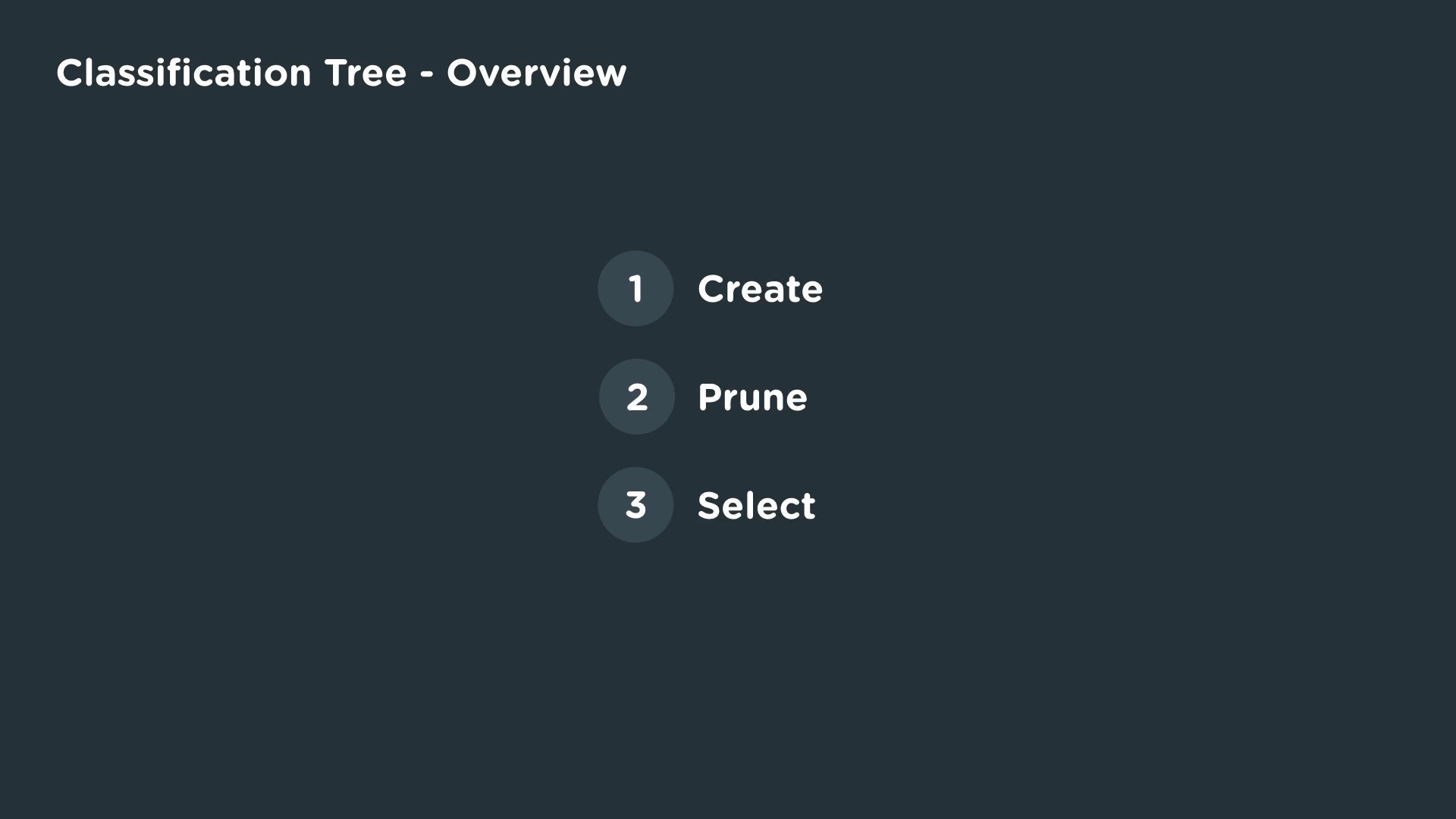Select the Prune step label

752,397
